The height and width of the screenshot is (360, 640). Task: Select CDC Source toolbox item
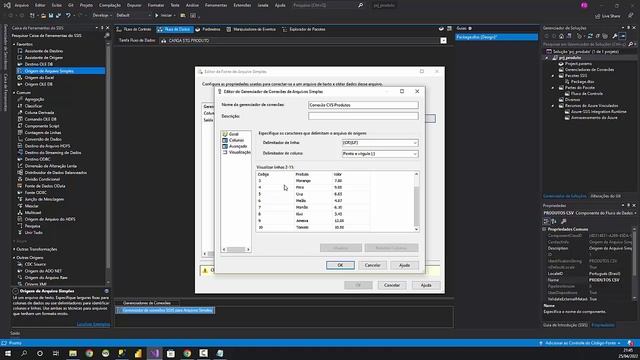[x=35, y=264]
